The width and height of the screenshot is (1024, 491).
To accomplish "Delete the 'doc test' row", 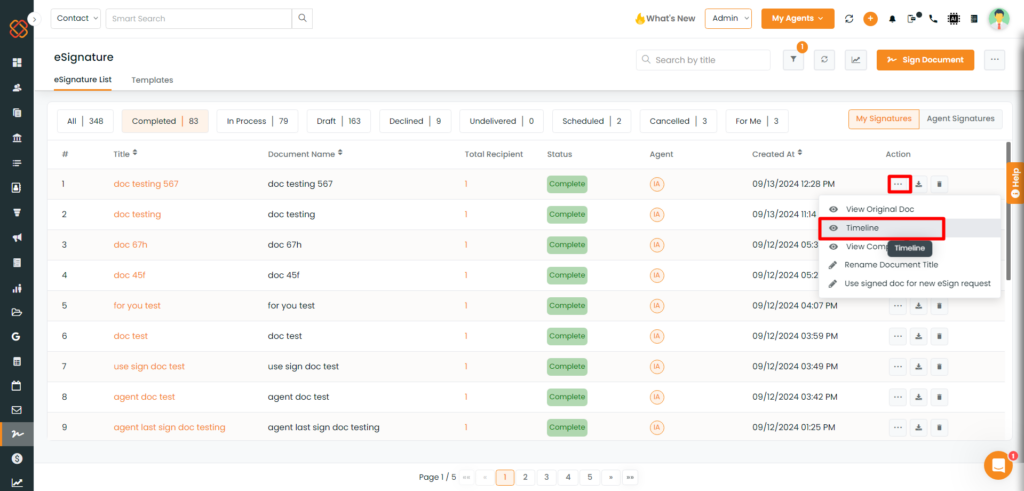I will pyautogui.click(x=939, y=336).
